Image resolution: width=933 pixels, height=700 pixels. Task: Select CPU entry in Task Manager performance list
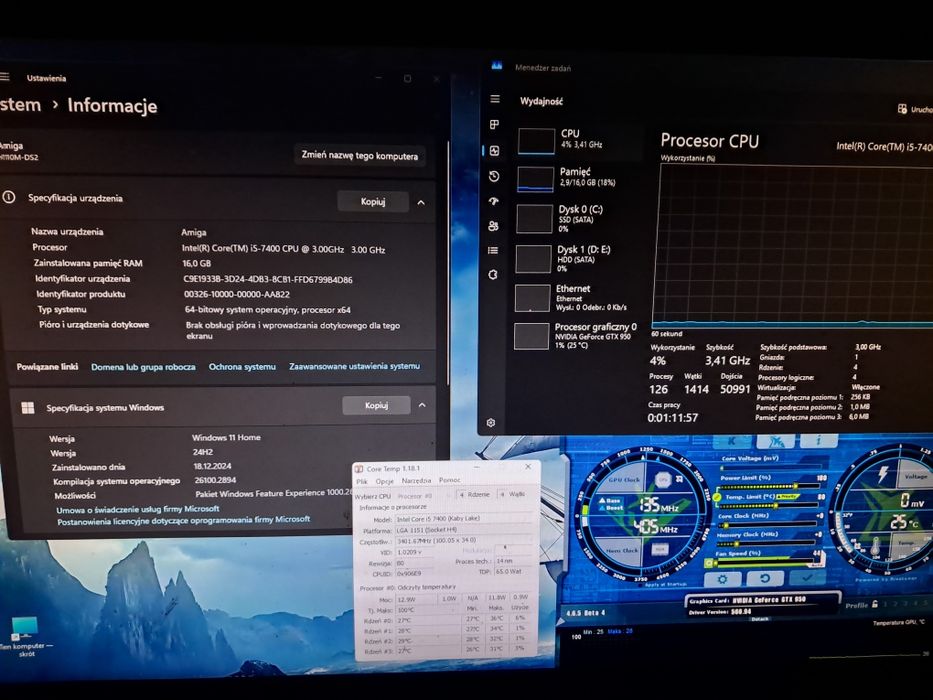[578, 140]
